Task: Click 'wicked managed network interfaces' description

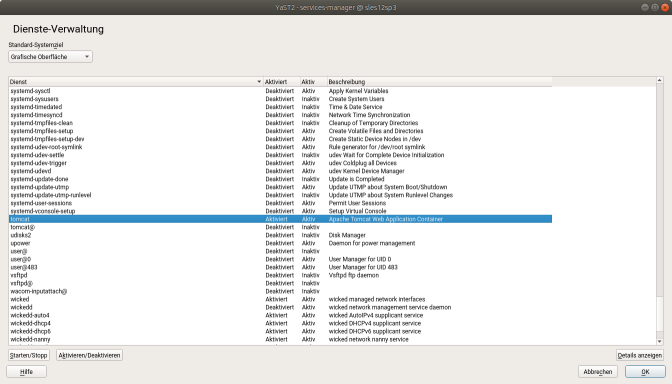Action: click(377, 299)
